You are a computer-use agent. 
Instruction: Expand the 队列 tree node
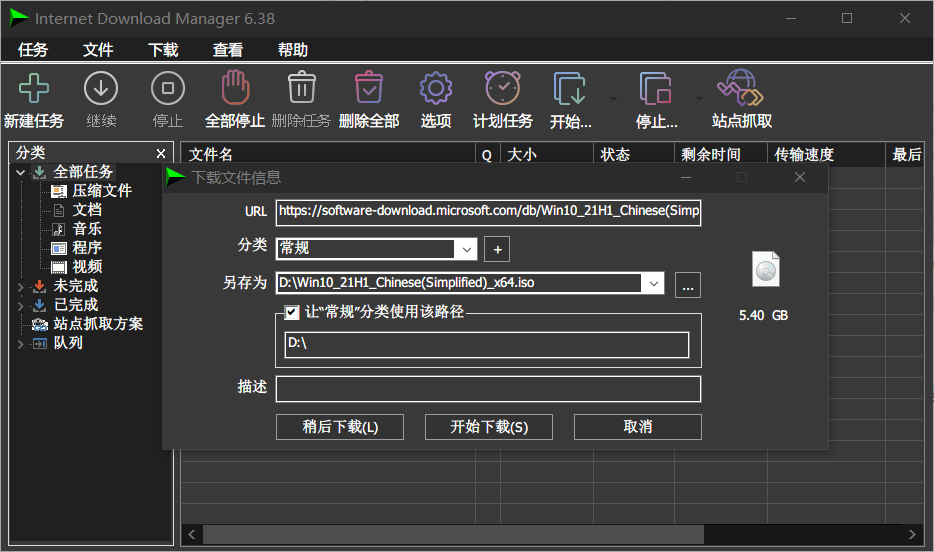[21, 343]
